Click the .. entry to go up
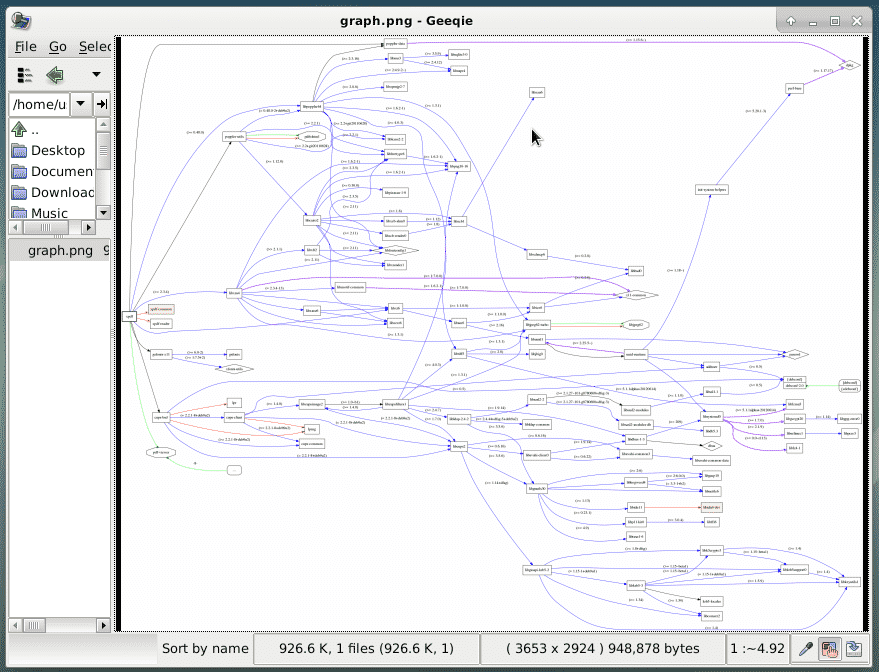 (x=33, y=129)
